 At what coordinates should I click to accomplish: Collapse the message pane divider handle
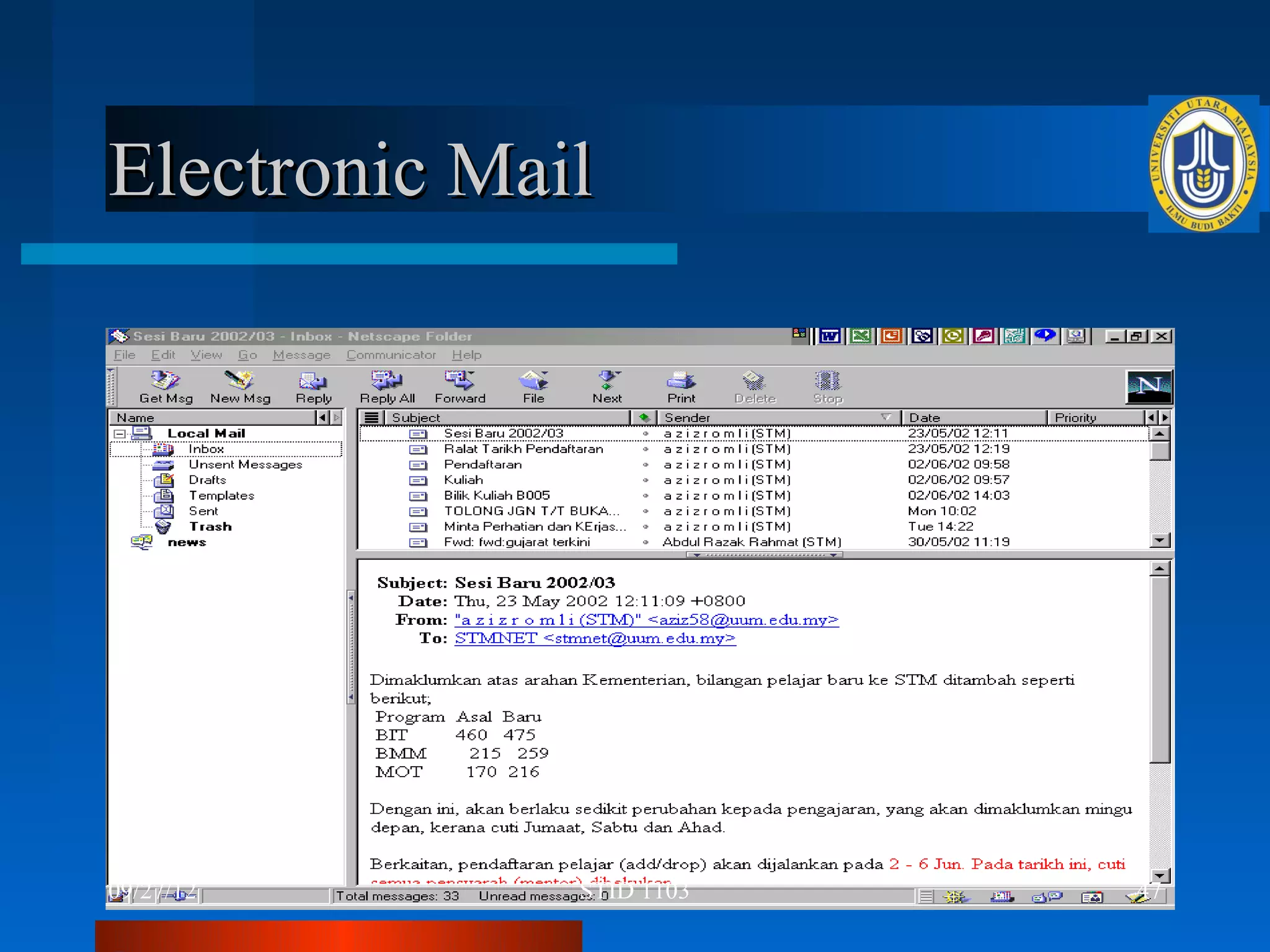pos(764,555)
